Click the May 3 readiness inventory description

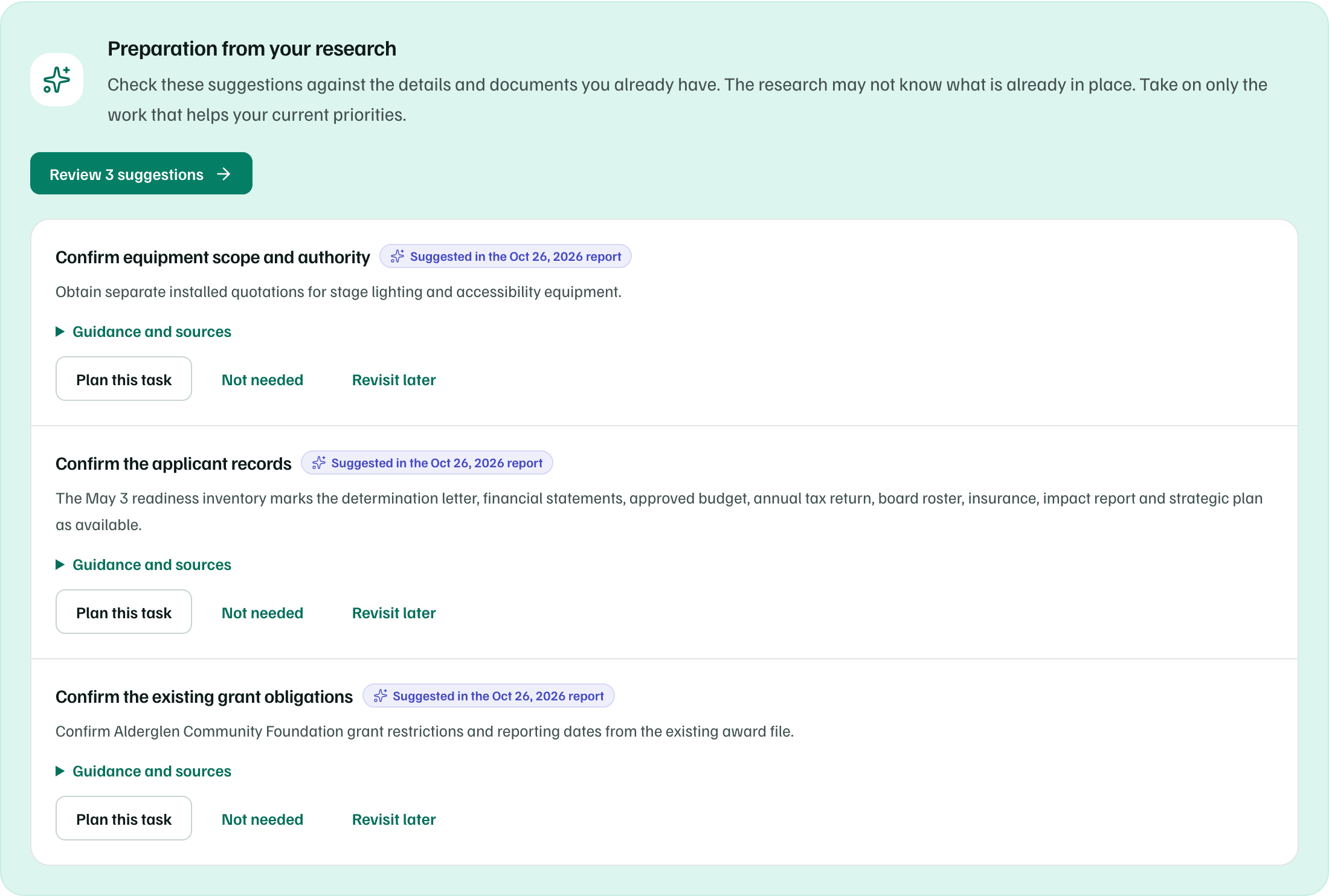pyautogui.click(x=659, y=511)
